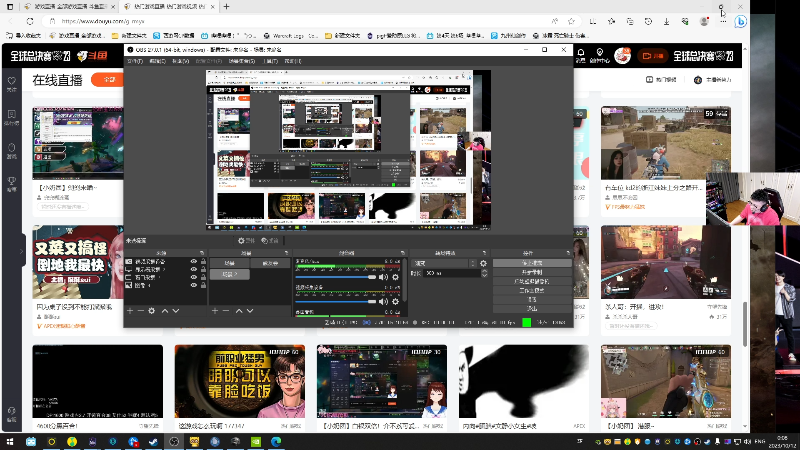800x450 pixels.
Task: Hide the image source using its eye icon
Action: (193, 285)
